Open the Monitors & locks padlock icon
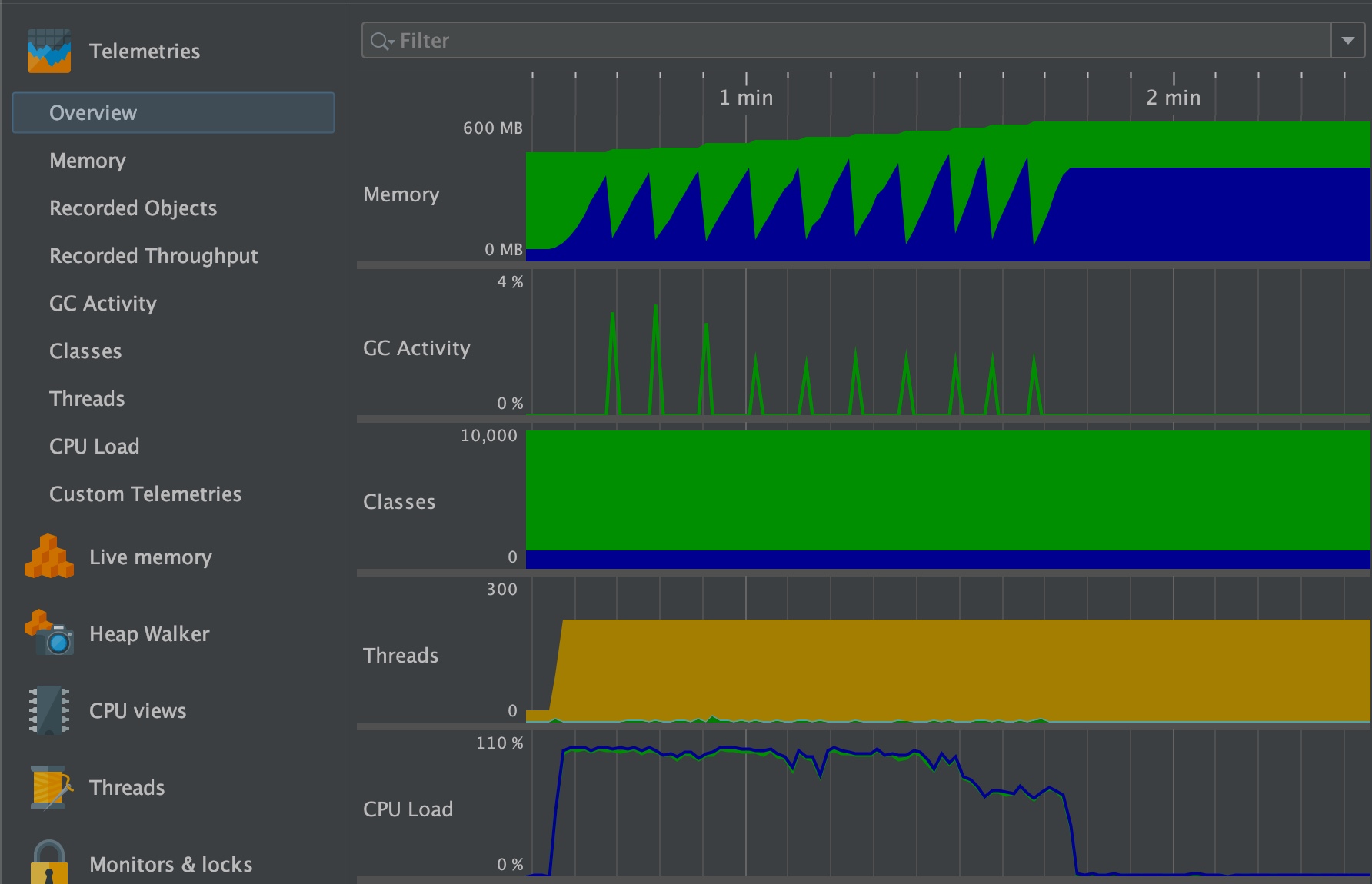Viewport: 1372px width, 884px height. [x=49, y=862]
